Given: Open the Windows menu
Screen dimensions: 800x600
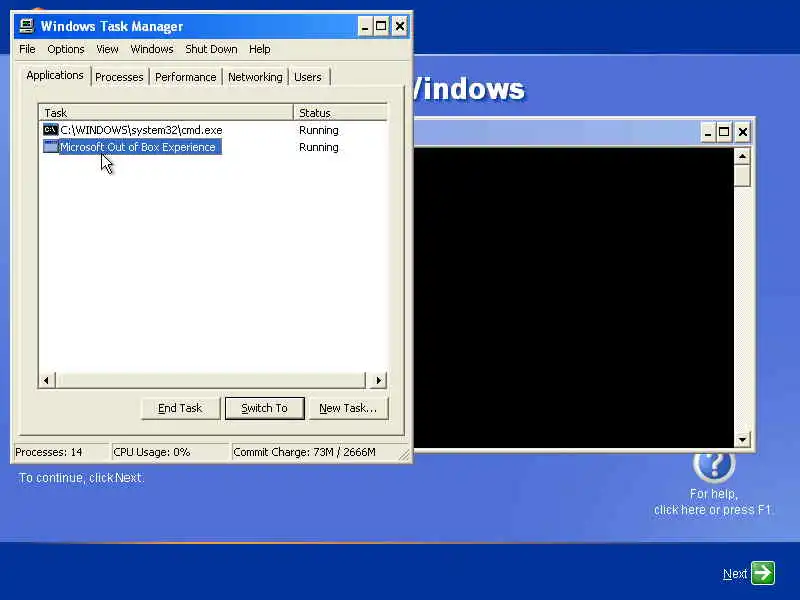Looking at the screenshot, I should [x=152, y=49].
